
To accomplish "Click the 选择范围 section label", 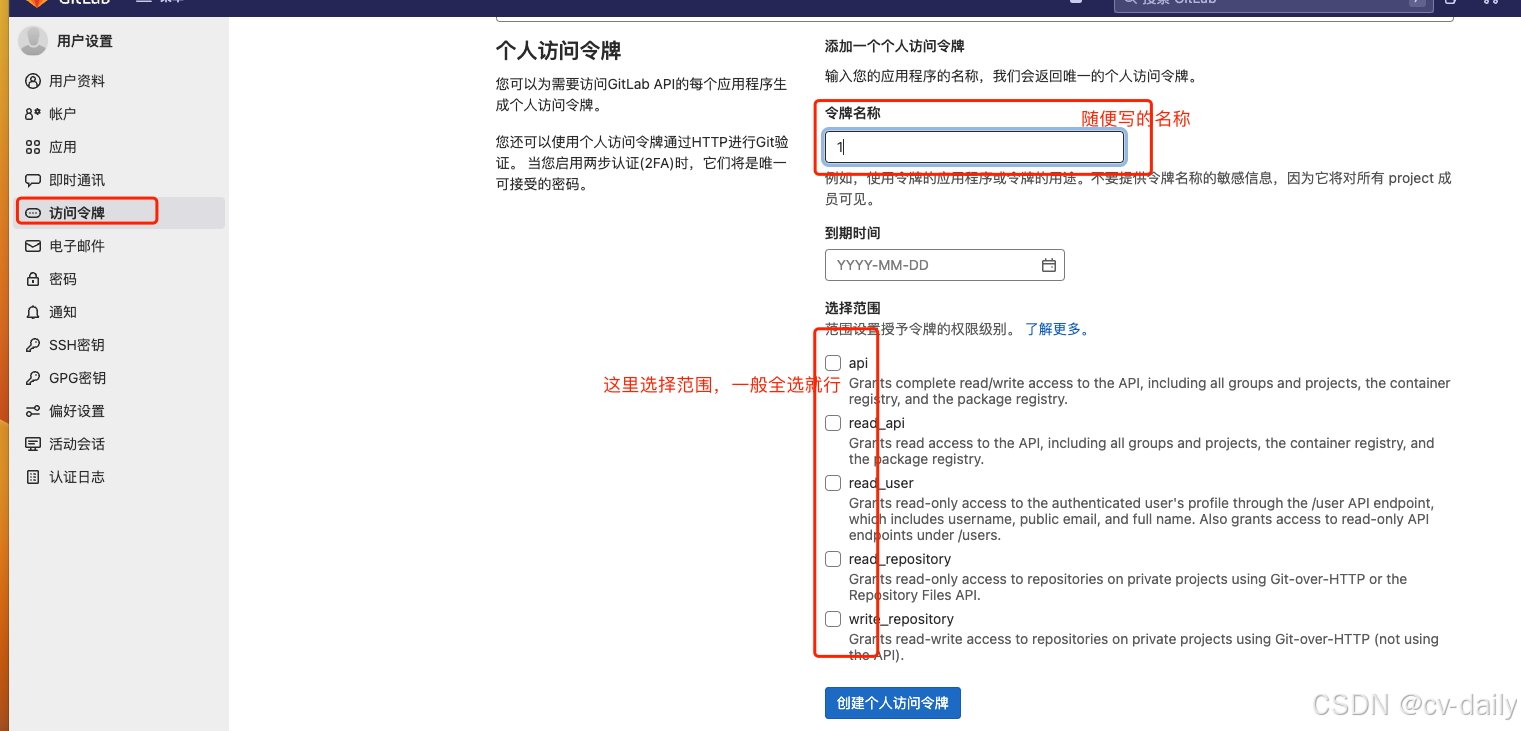I will 853,308.
